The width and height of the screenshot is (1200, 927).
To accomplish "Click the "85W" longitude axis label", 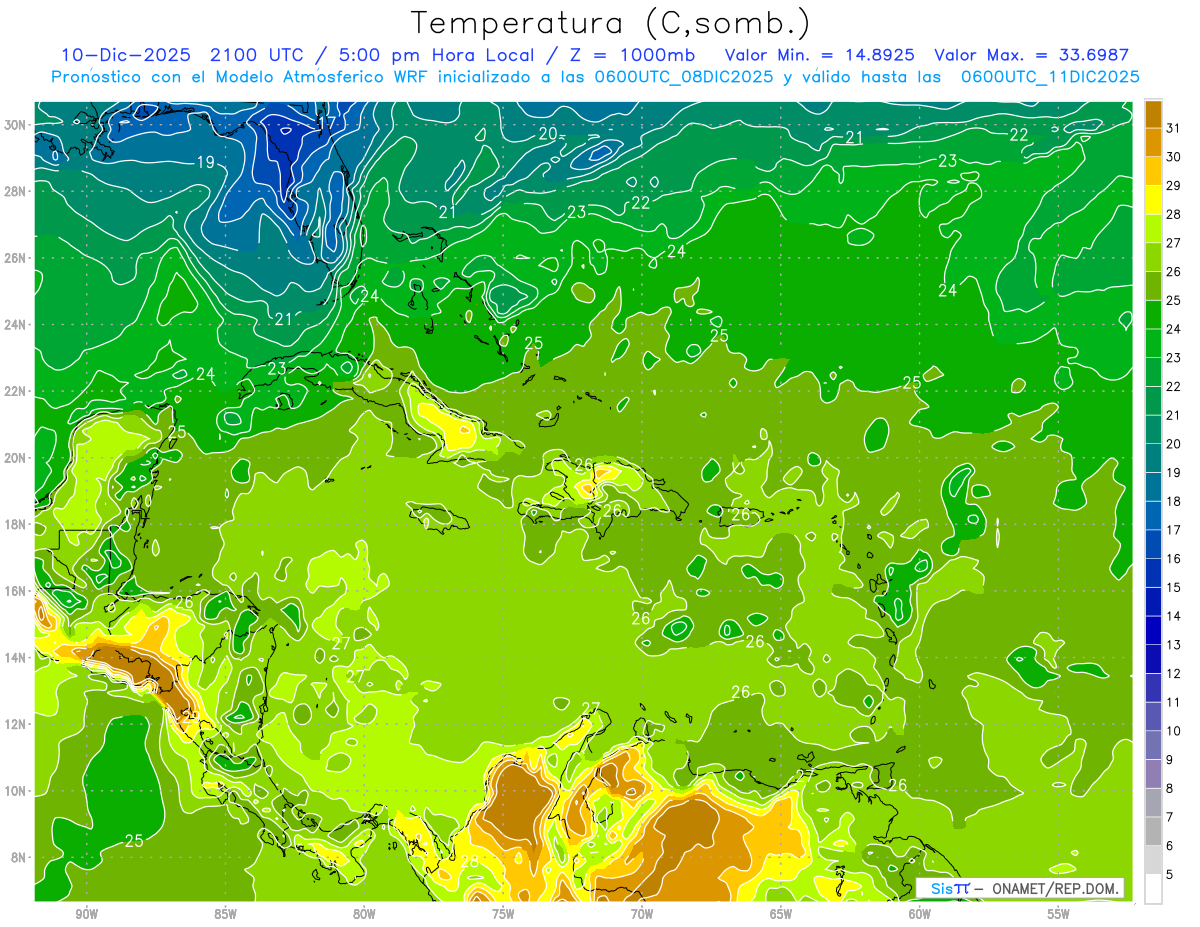I will 225,914.
